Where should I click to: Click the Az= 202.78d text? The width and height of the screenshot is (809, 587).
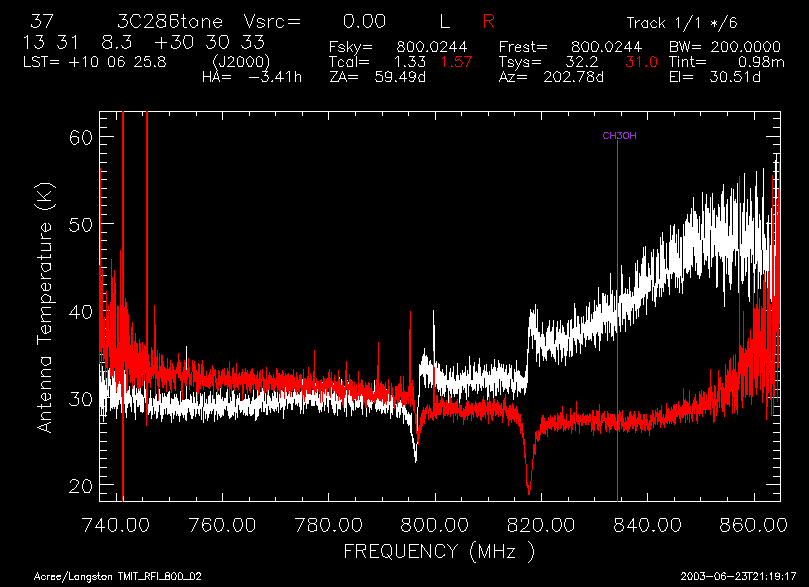(x=551, y=77)
